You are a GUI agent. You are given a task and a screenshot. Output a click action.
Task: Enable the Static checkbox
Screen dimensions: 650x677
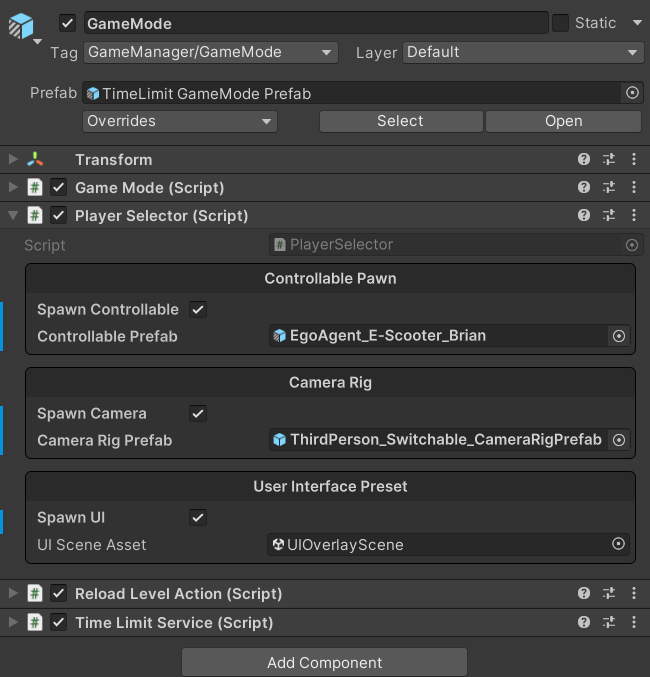(560, 23)
